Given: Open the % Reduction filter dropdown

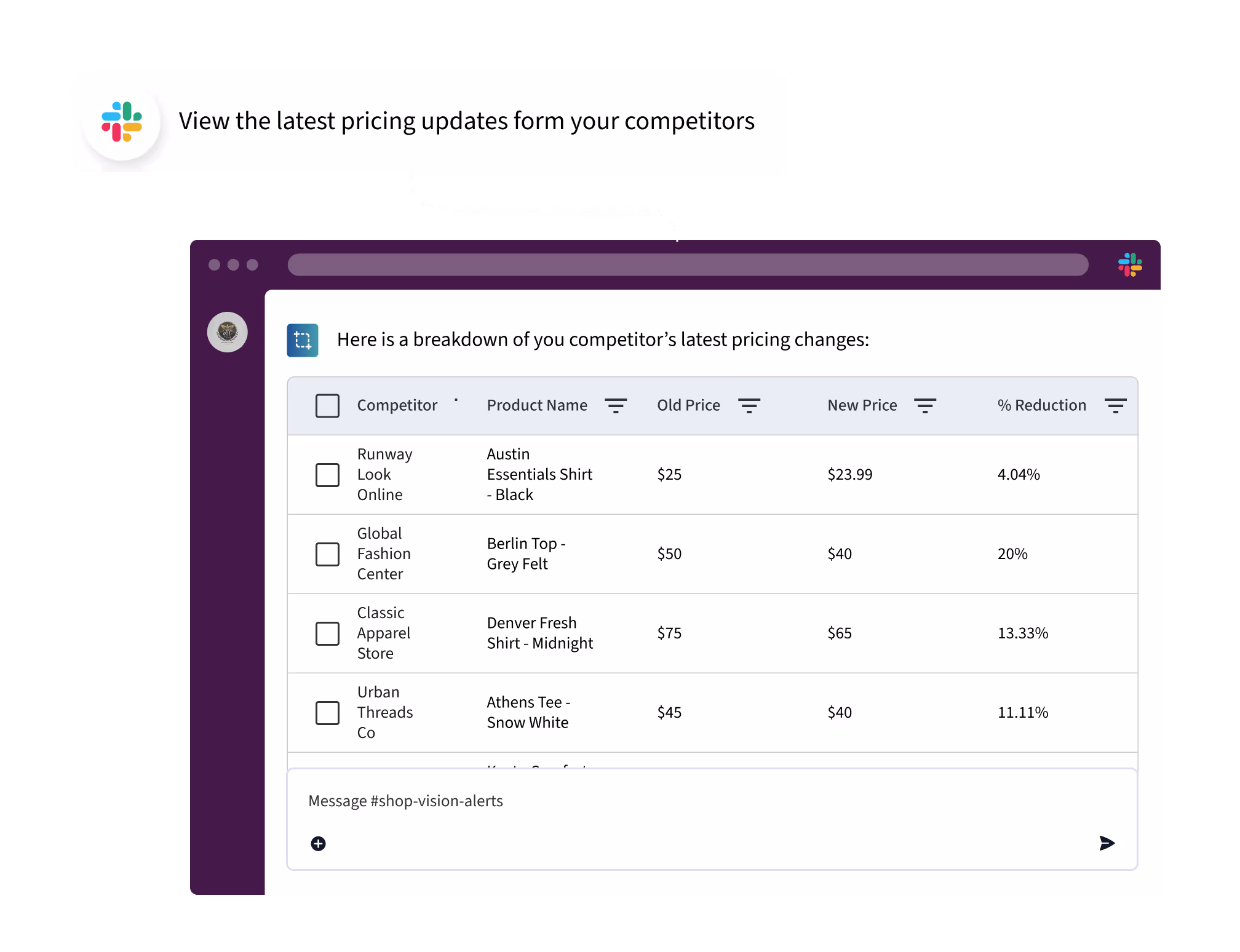Looking at the screenshot, I should pos(1115,405).
